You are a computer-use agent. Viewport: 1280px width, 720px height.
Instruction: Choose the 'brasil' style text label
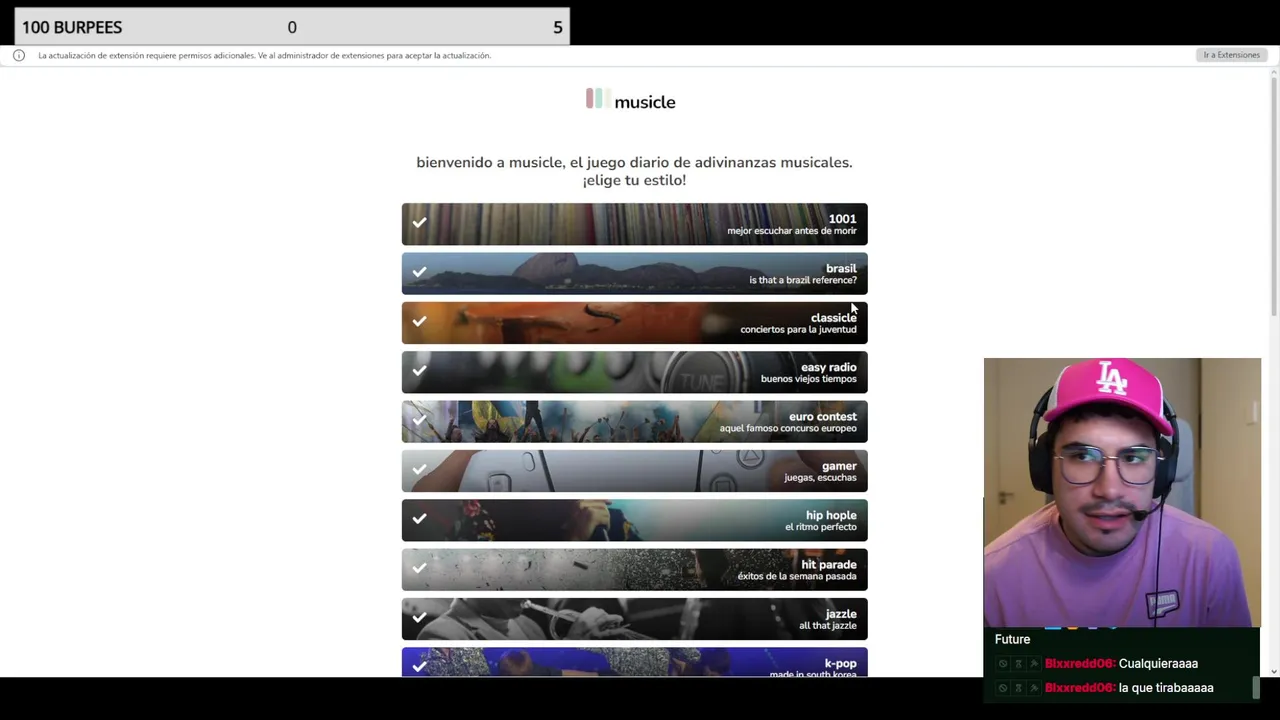coord(841,268)
